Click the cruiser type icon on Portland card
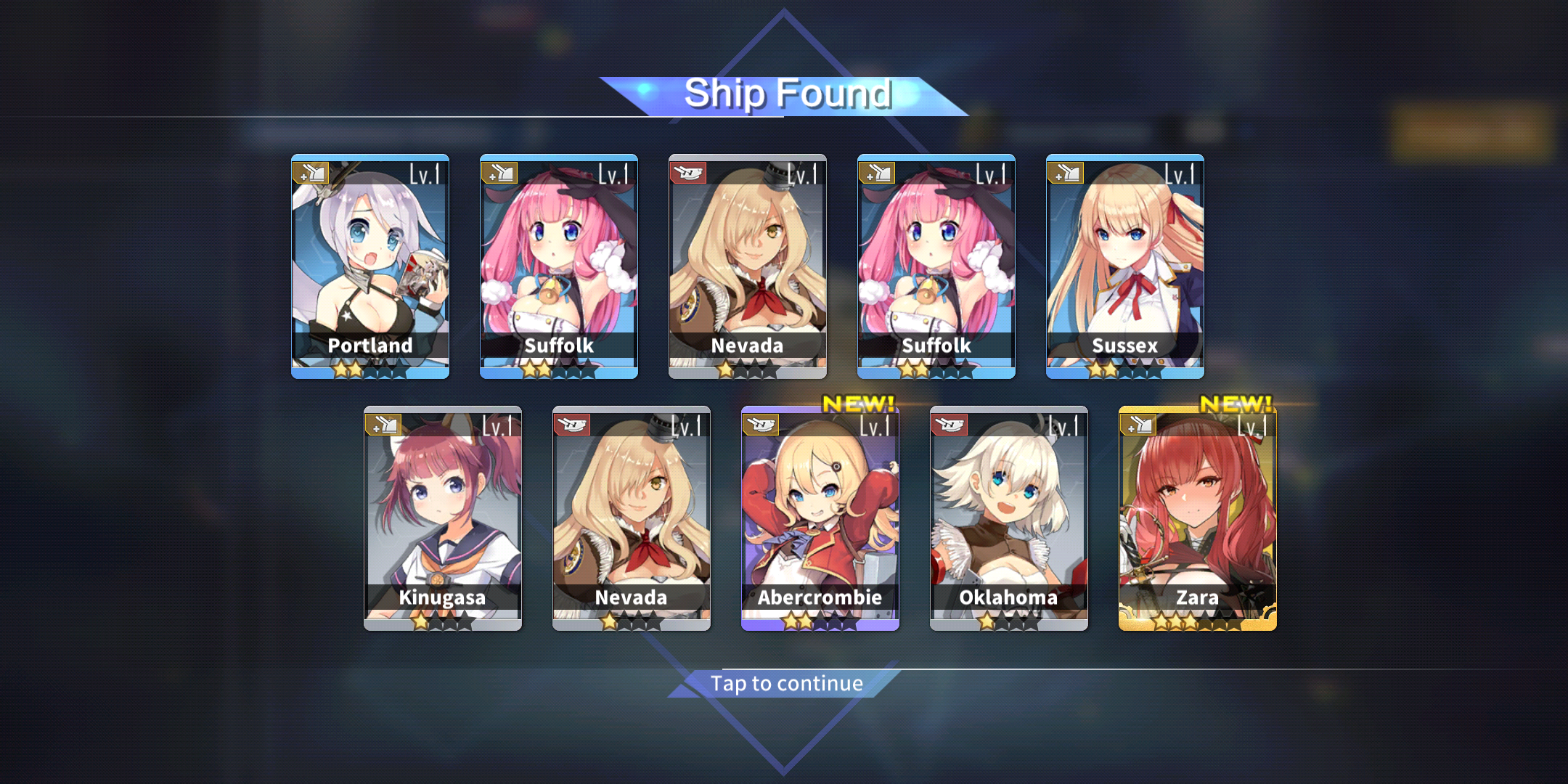The height and width of the screenshot is (784, 1568). click(x=311, y=173)
